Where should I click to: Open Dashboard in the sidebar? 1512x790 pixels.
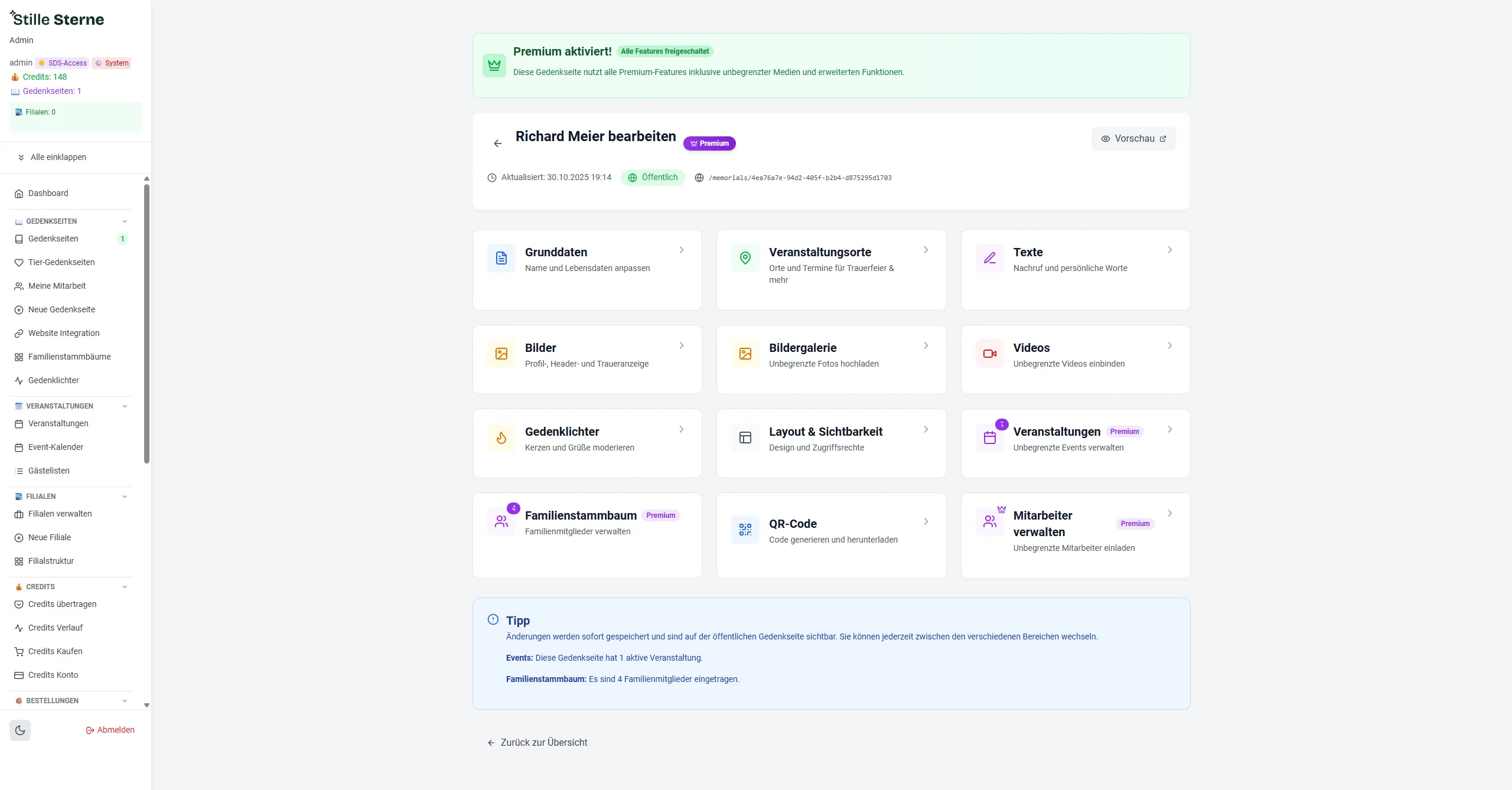tap(48, 193)
